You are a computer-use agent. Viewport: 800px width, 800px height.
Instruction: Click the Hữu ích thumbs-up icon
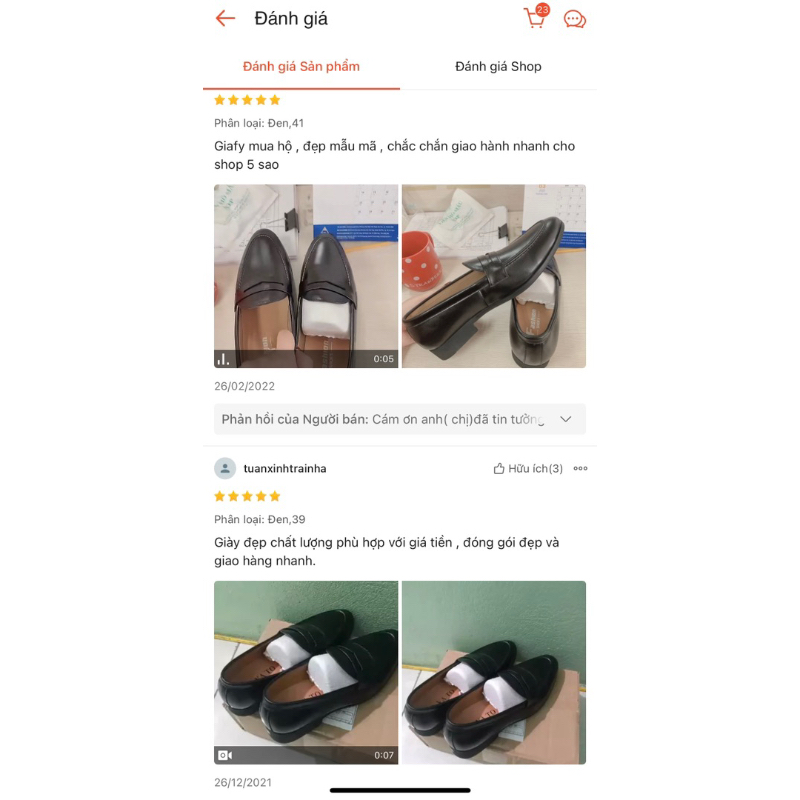498,468
